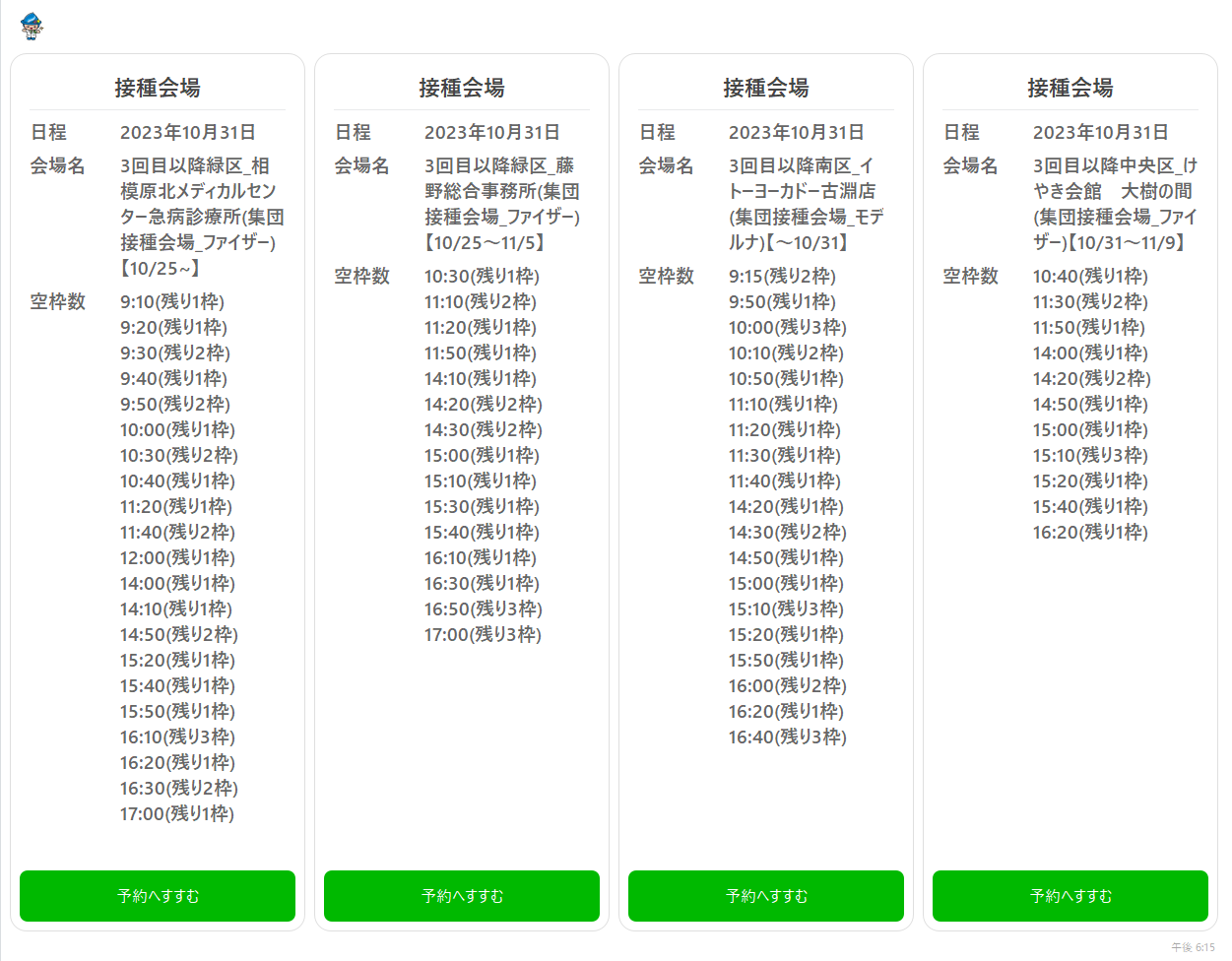The height and width of the screenshot is (961, 1232).
Task: Select 11:10(残り1枠) in イトーヨーカドー古淵店 card
Action: pyautogui.click(x=783, y=405)
